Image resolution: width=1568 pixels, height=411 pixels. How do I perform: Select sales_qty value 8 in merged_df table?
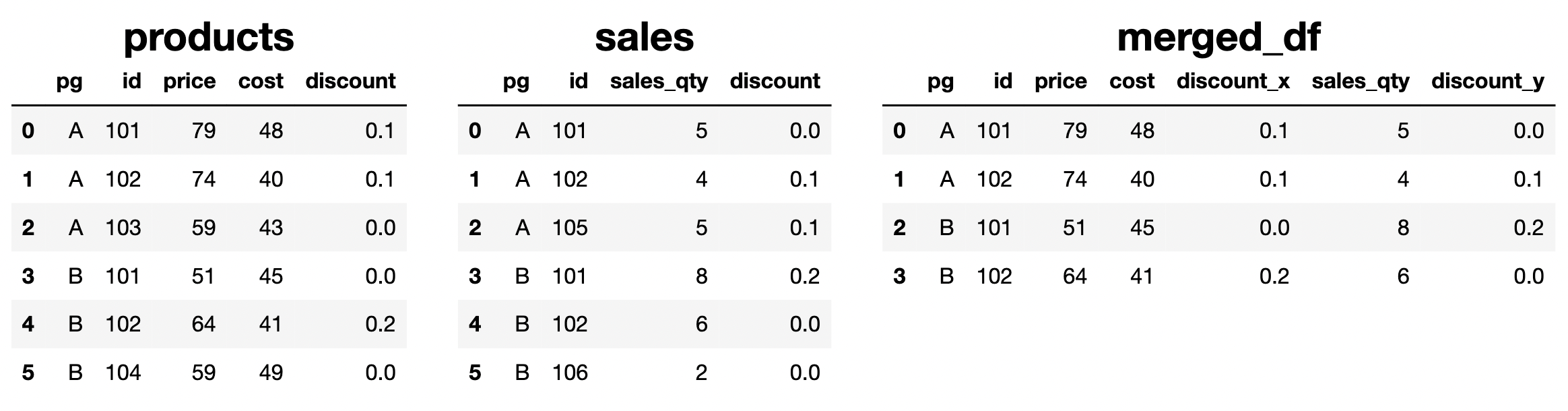click(x=1403, y=228)
